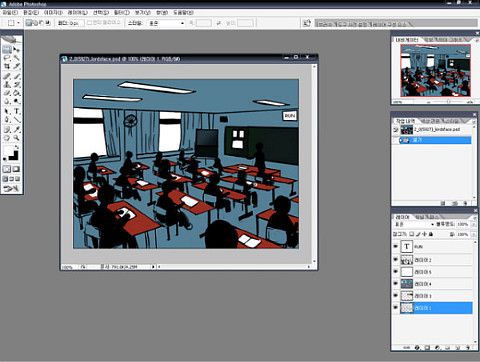The image size is (480, 362).
Task: Click the Navigator zoom slider
Action: pos(448,101)
